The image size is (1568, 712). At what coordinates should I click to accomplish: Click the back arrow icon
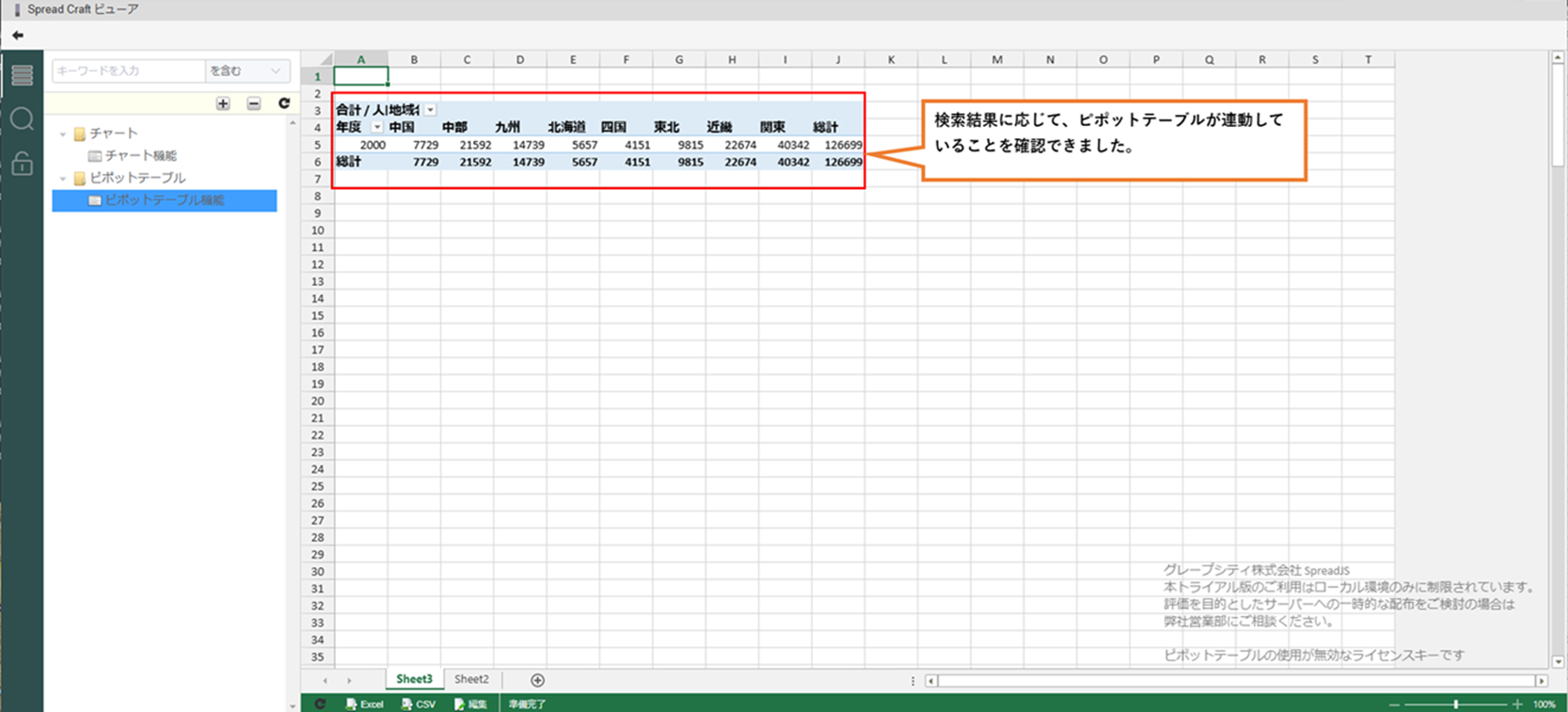tap(18, 35)
